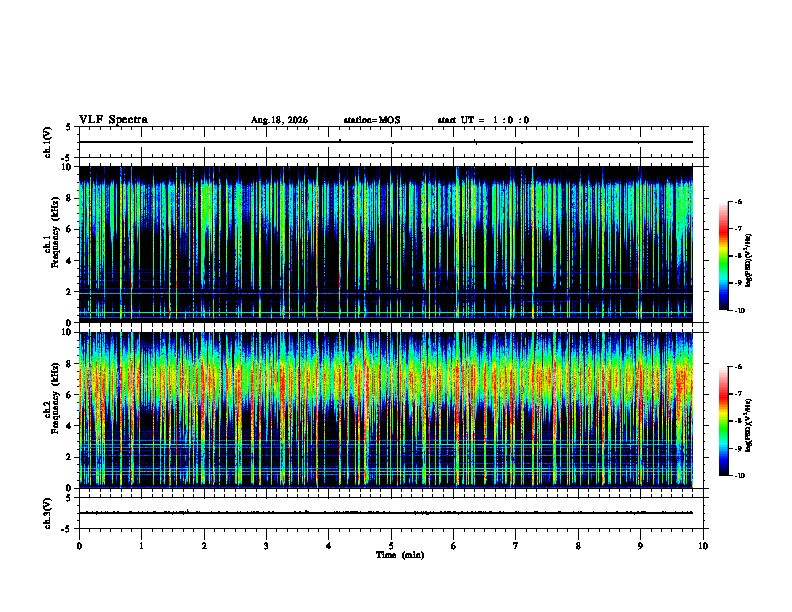The image size is (792, 612).
Task: Click the 0 minute tick label on time axis
Action: [x=79, y=546]
